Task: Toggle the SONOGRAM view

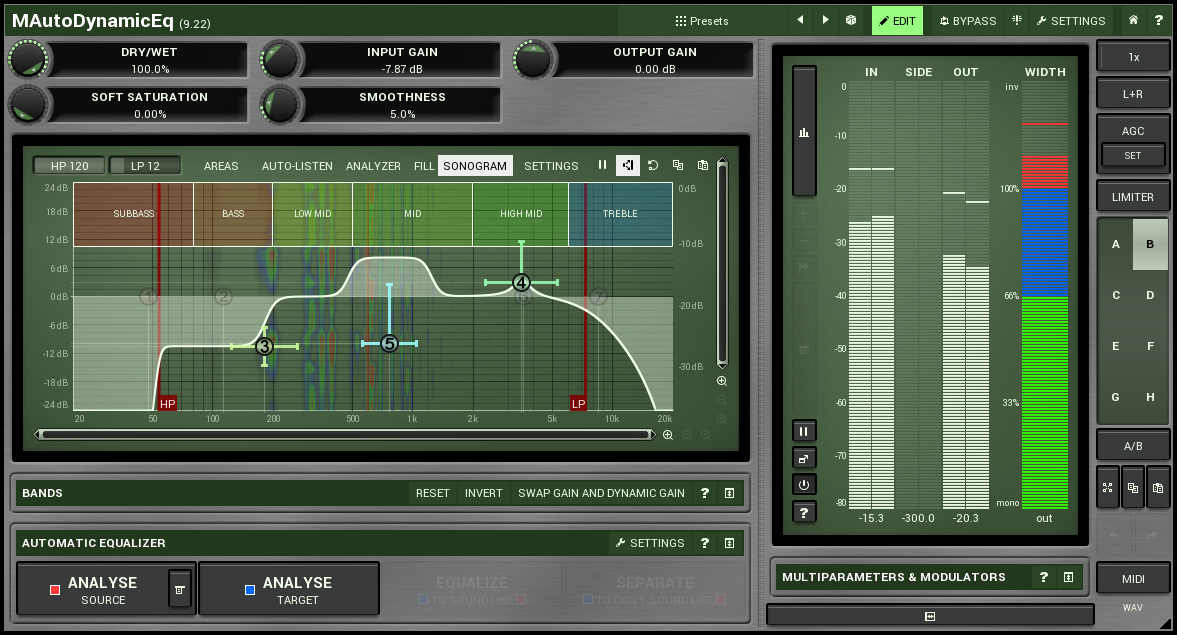Action: (475, 166)
